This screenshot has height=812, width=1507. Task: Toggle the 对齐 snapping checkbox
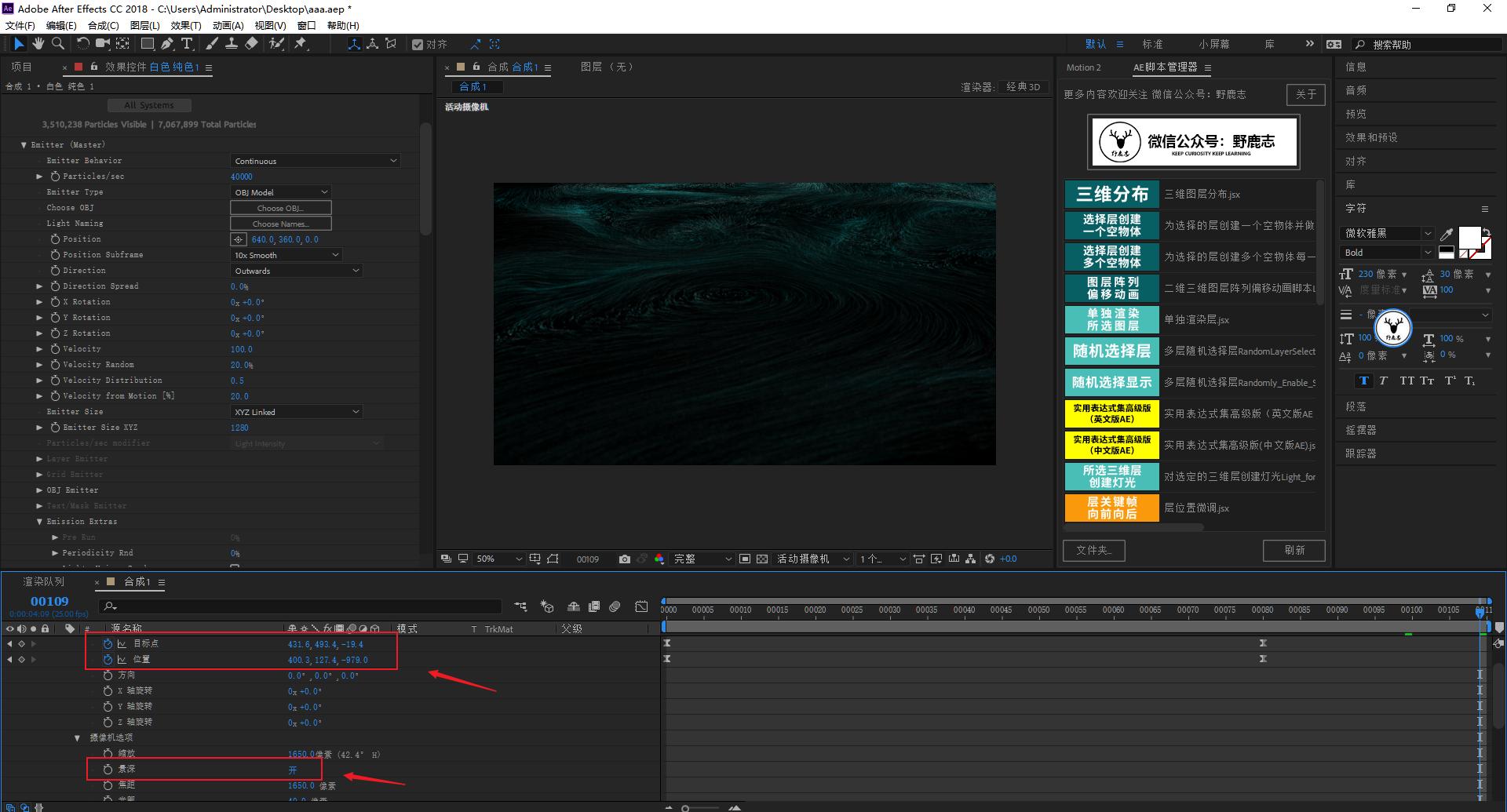click(x=418, y=45)
